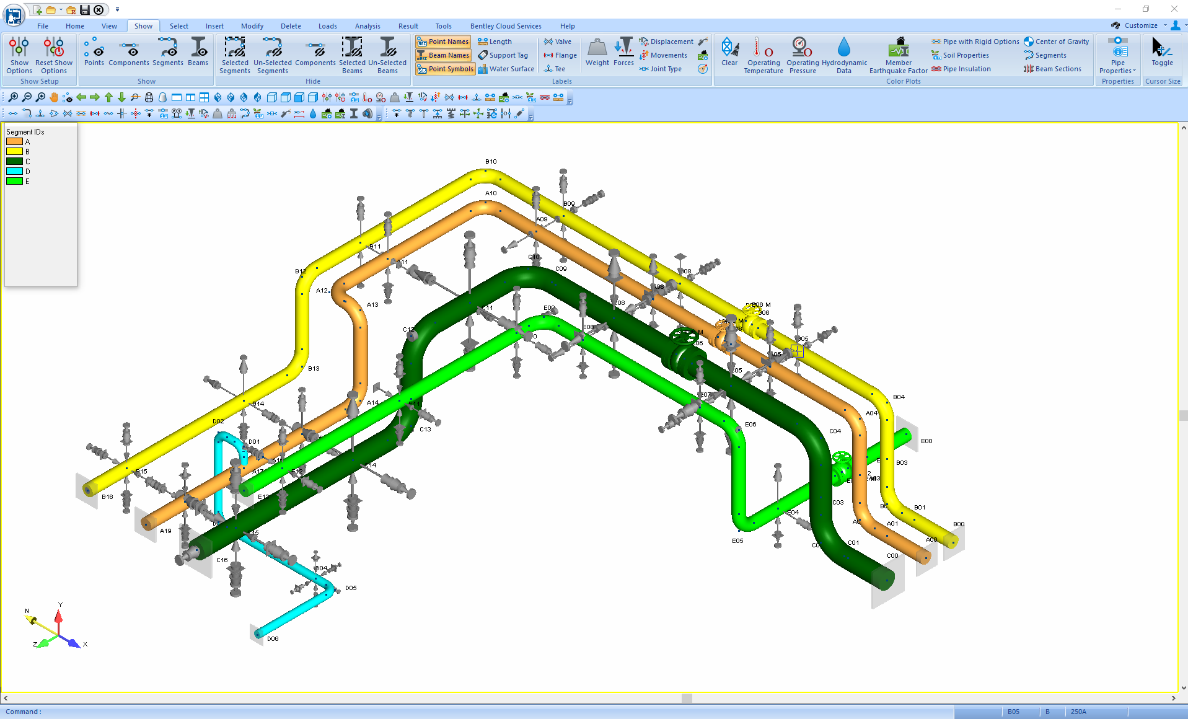Toggle Water Surface label
Viewport: 1188px width, 719px height.
(x=506, y=69)
